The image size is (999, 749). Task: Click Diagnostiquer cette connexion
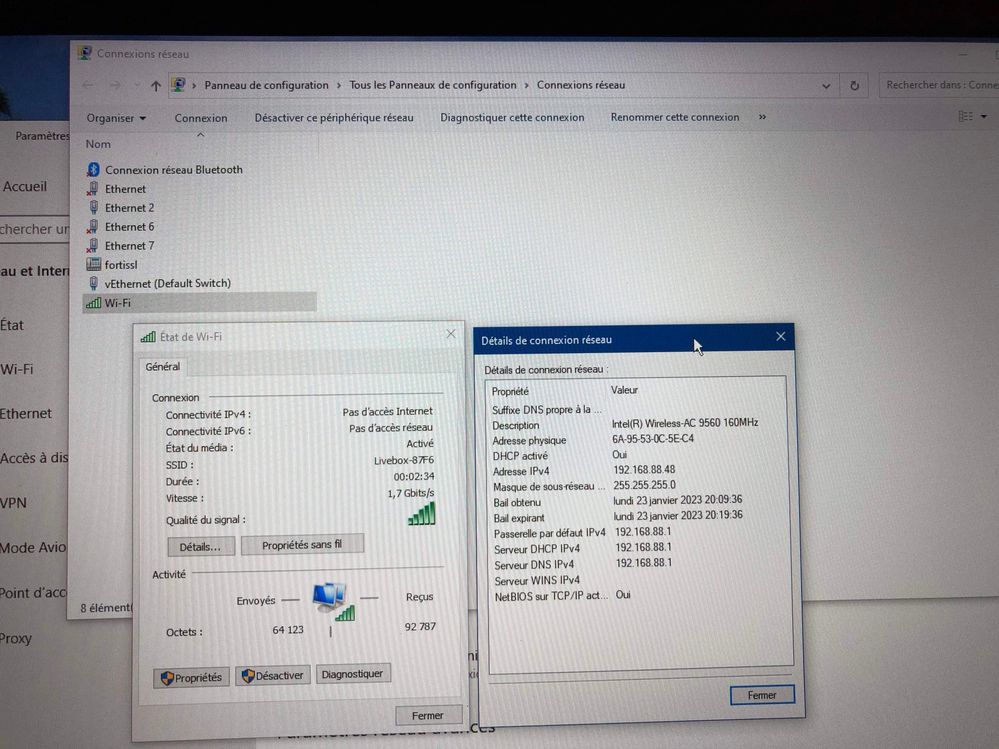[512, 117]
